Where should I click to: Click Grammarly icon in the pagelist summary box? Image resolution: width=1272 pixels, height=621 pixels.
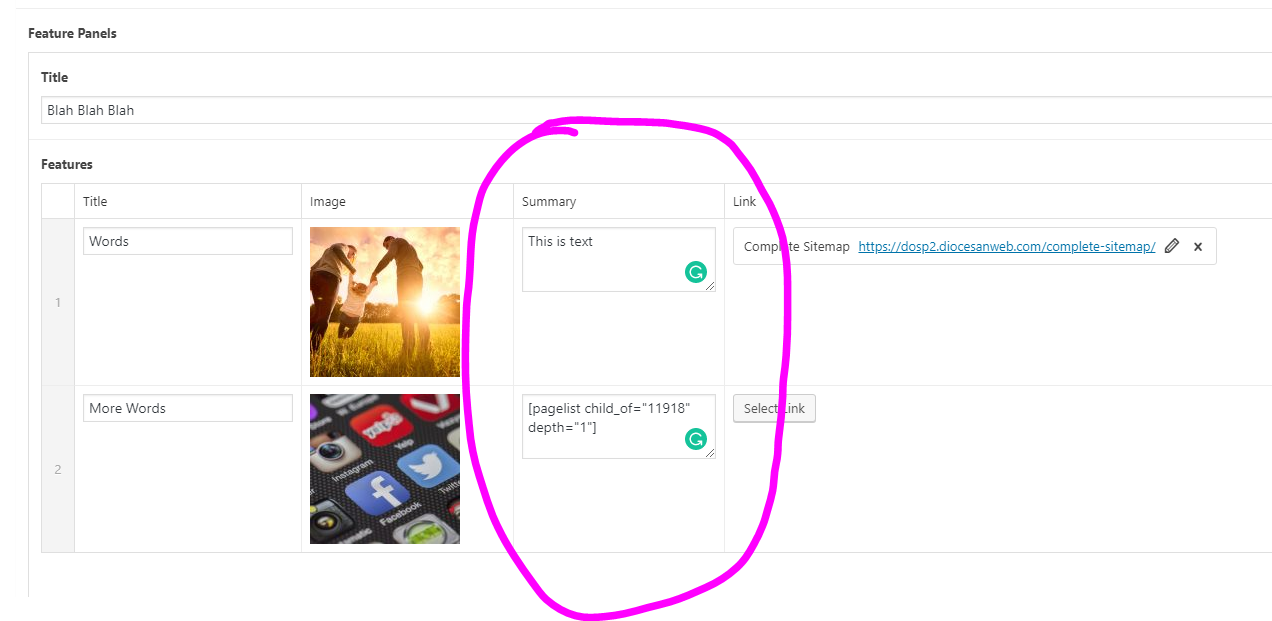pyautogui.click(x=696, y=438)
